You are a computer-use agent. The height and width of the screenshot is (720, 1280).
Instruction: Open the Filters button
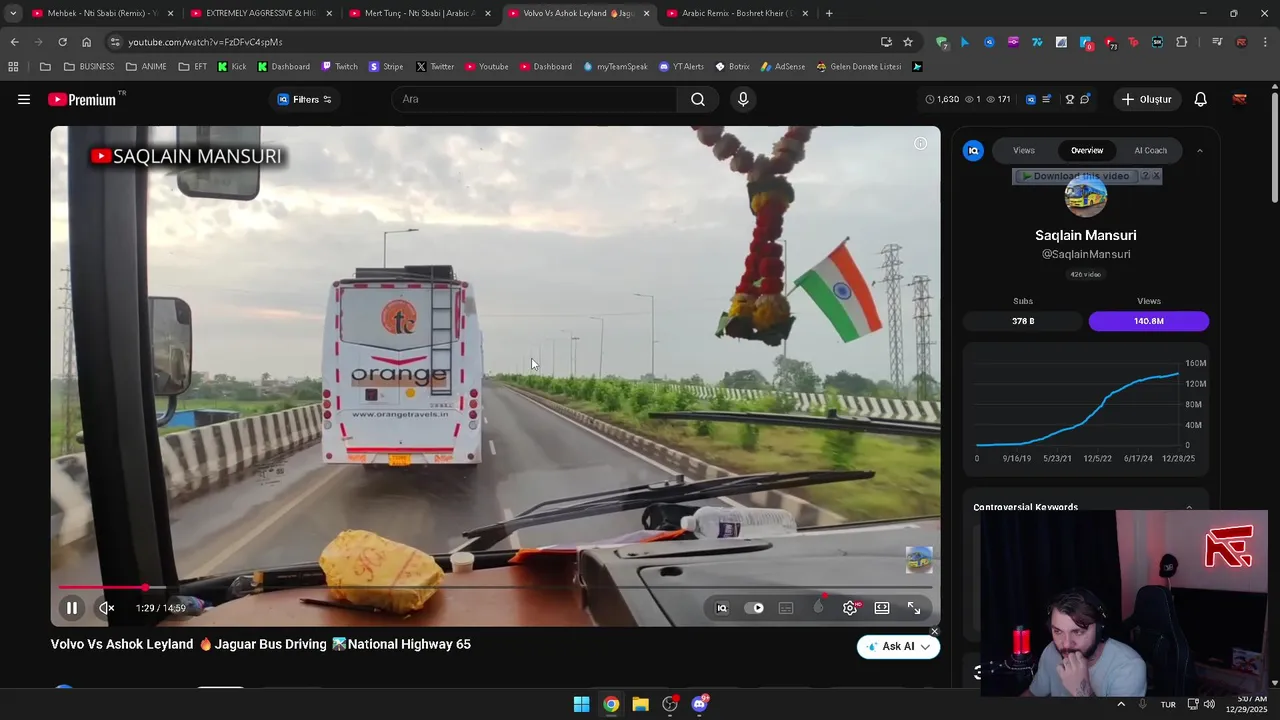click(304, 99)
